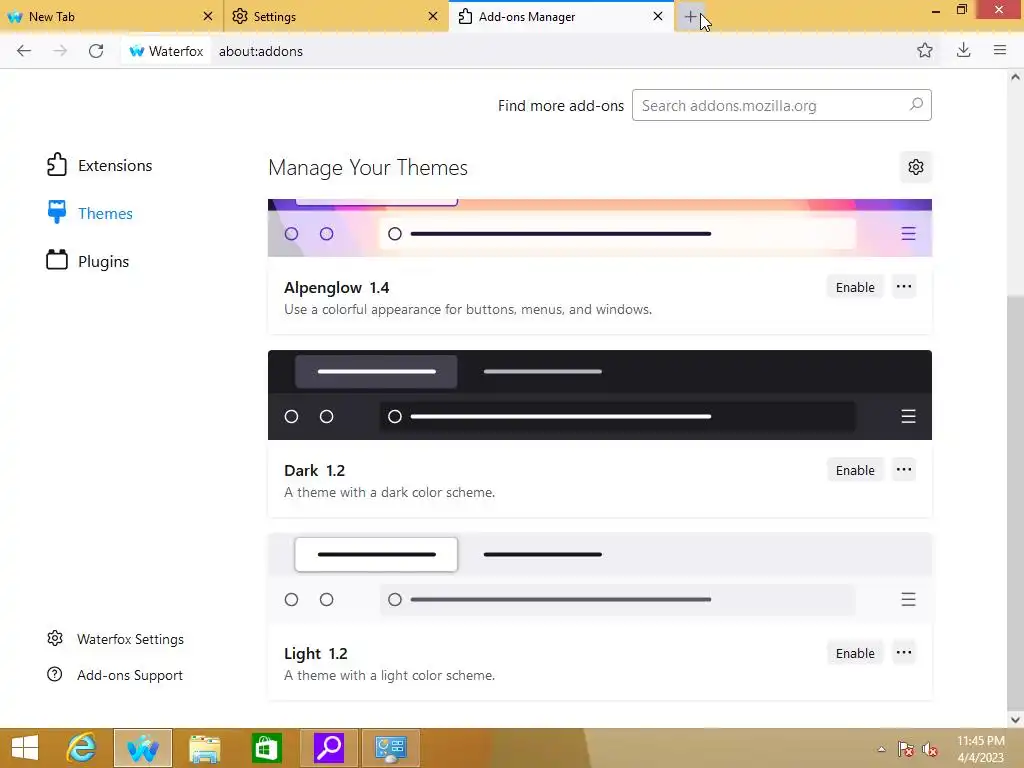Go to the Extensions section

(99, 165)
